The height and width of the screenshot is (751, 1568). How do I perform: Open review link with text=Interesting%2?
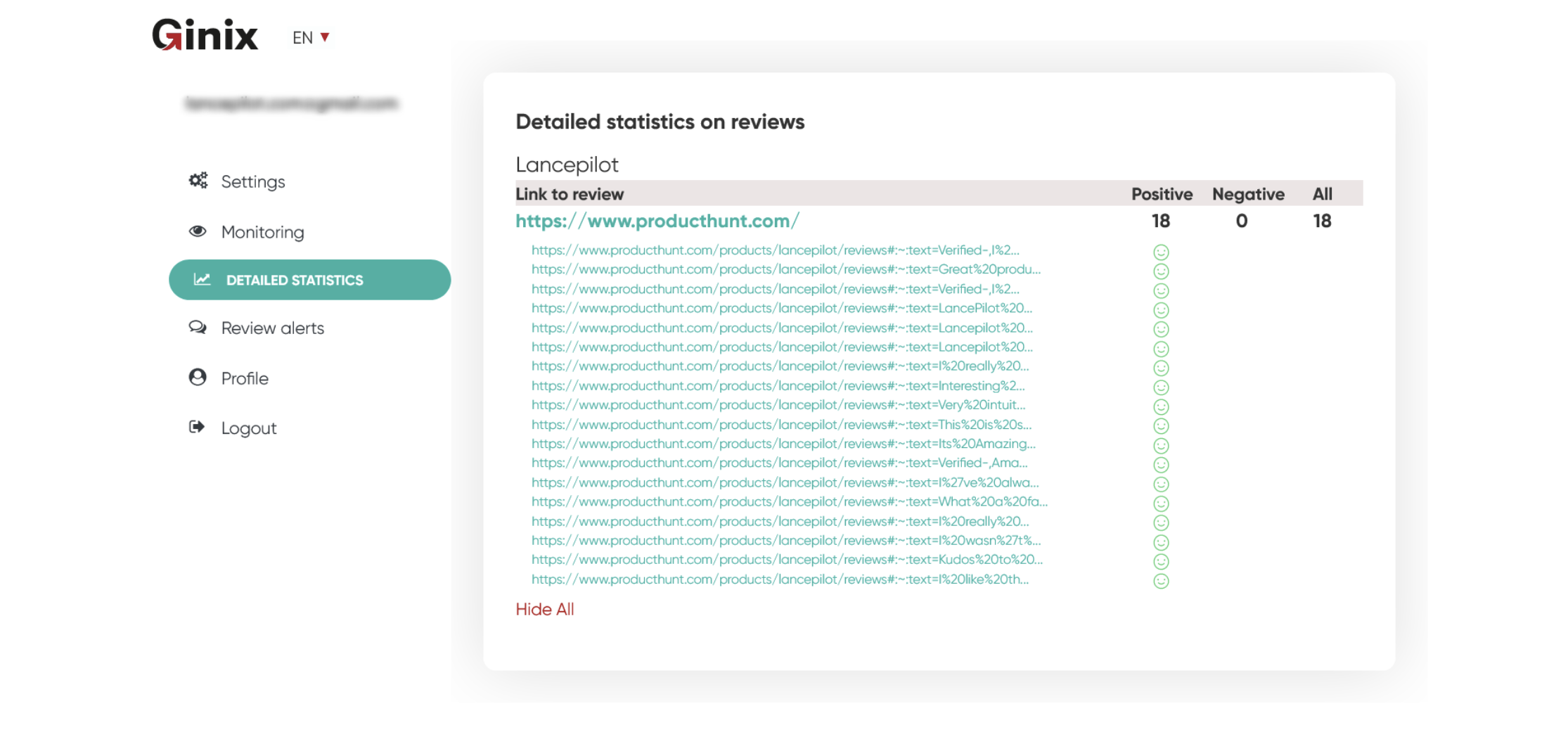[778, 385]
